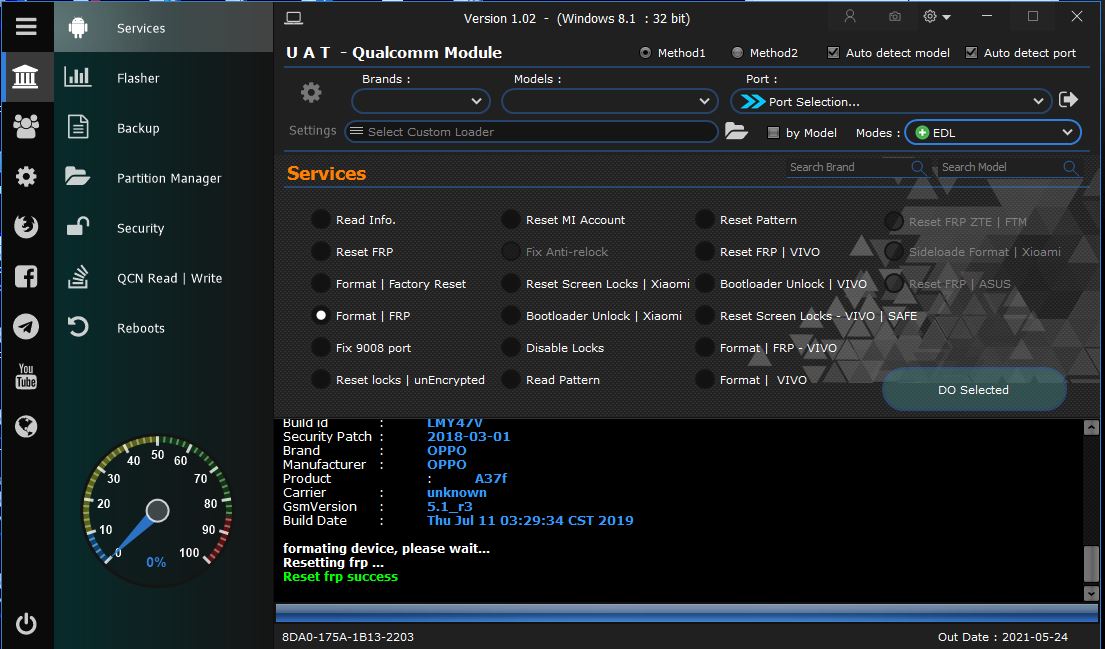
Task: Open the Telegram sidebar icon
Action: pos(26,326)
